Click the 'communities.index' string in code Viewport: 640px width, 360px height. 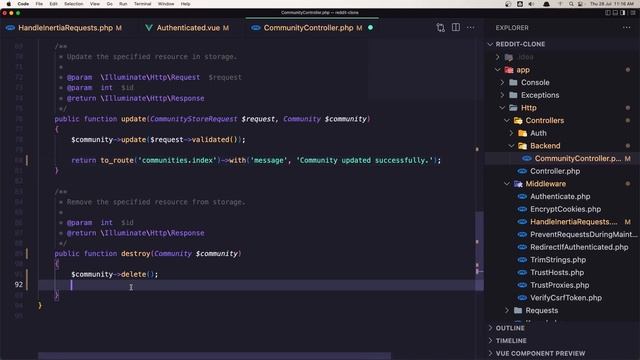178,160
